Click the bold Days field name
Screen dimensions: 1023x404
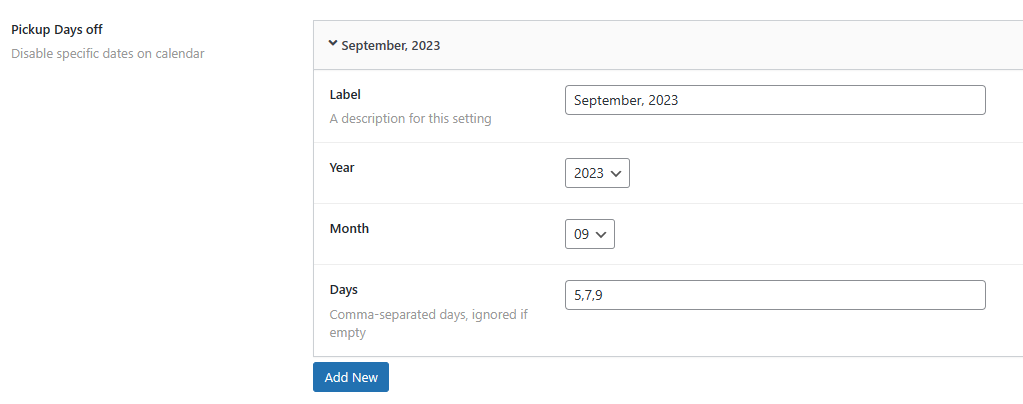343,289
